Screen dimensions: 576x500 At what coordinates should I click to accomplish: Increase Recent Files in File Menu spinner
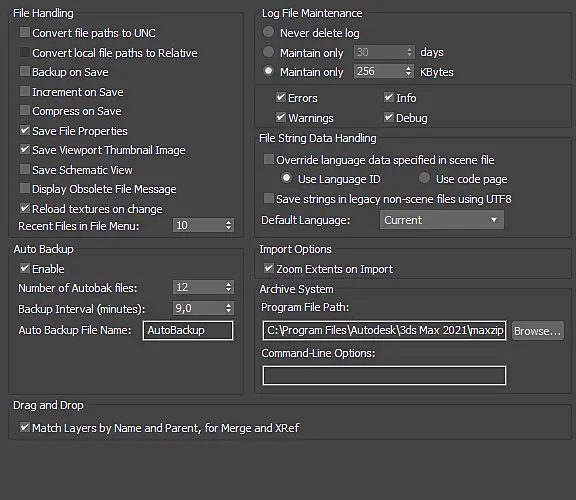[x=228, y=222]
